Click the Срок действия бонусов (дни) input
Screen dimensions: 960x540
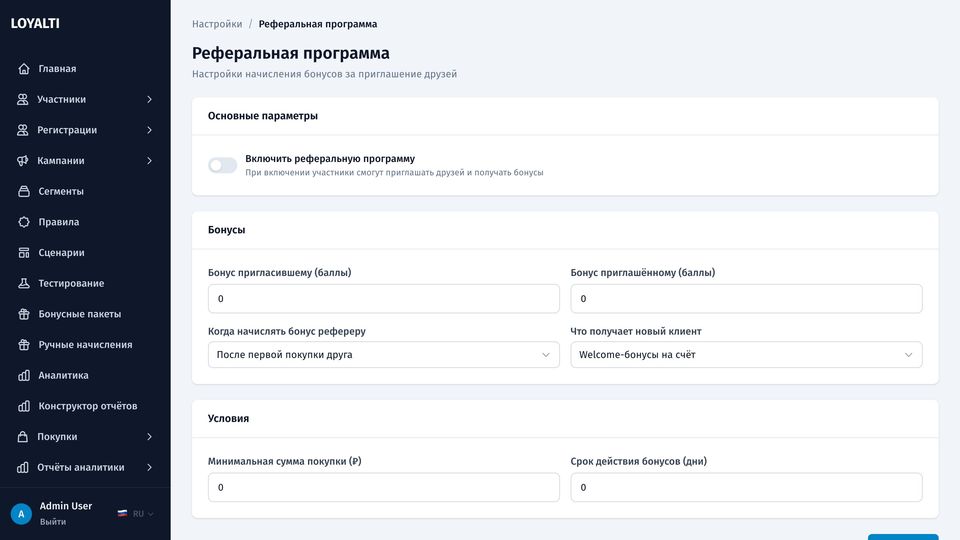[x=746, y=487]
